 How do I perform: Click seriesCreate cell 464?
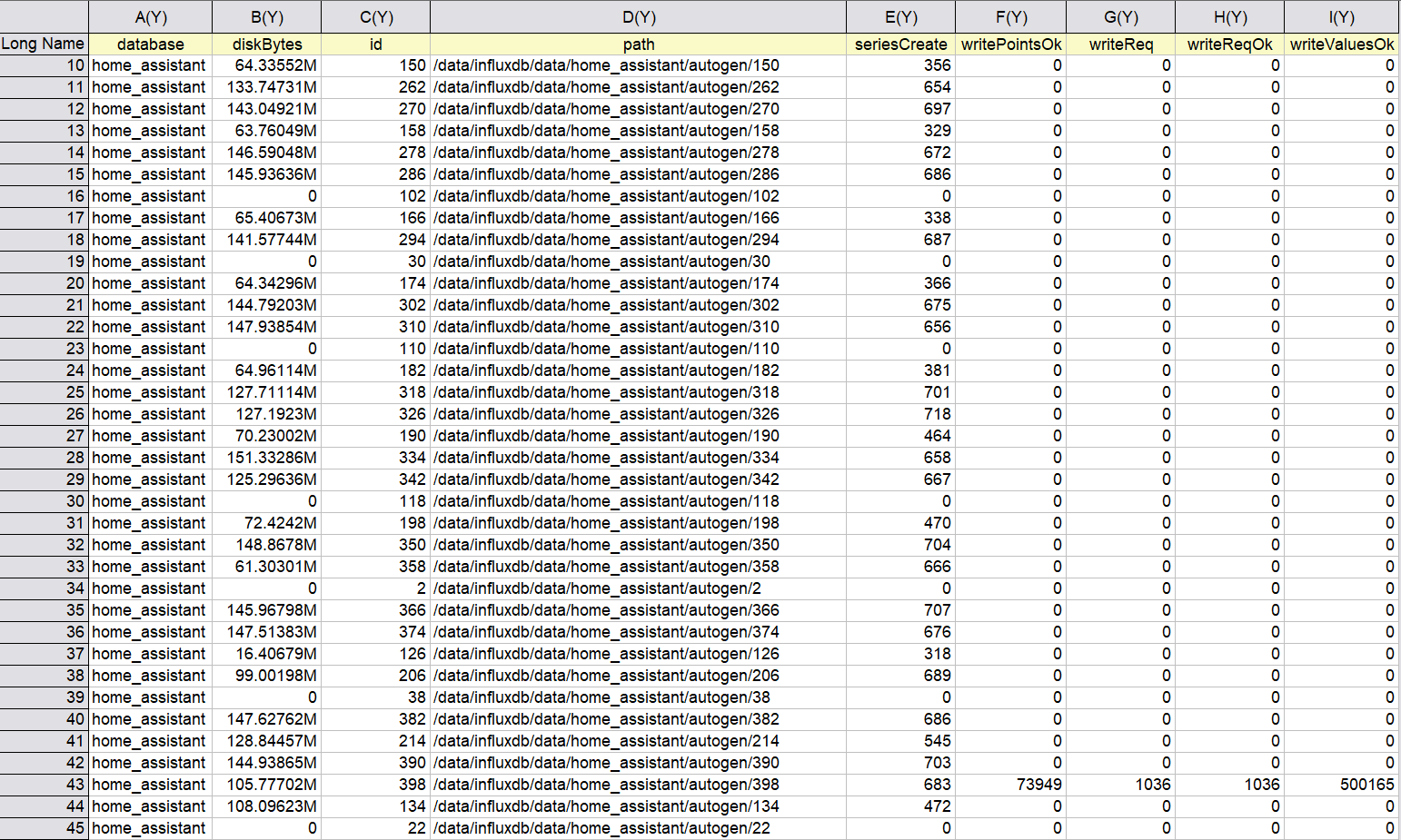[900, 436]
